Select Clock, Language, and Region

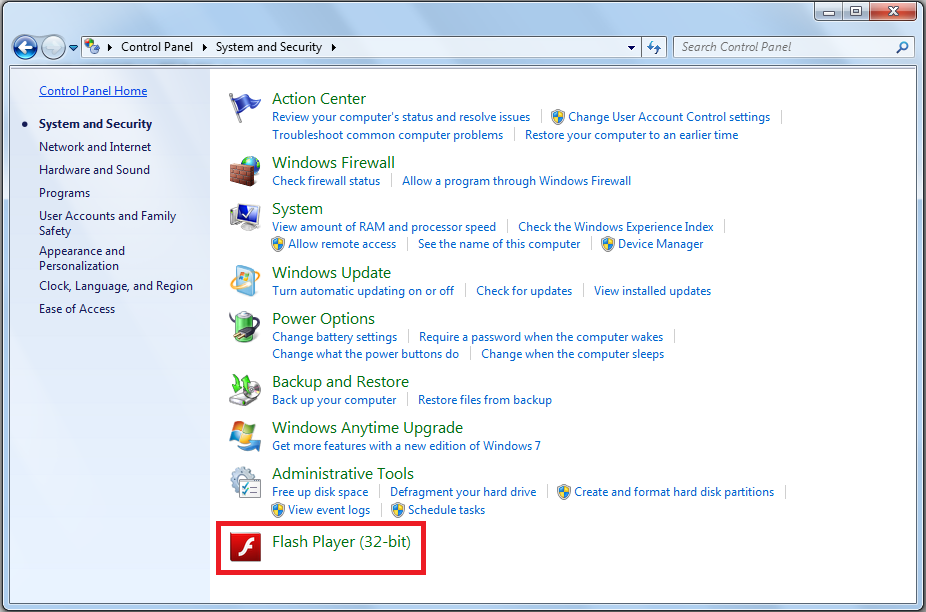pyautogui.click(x=116, y=286)
